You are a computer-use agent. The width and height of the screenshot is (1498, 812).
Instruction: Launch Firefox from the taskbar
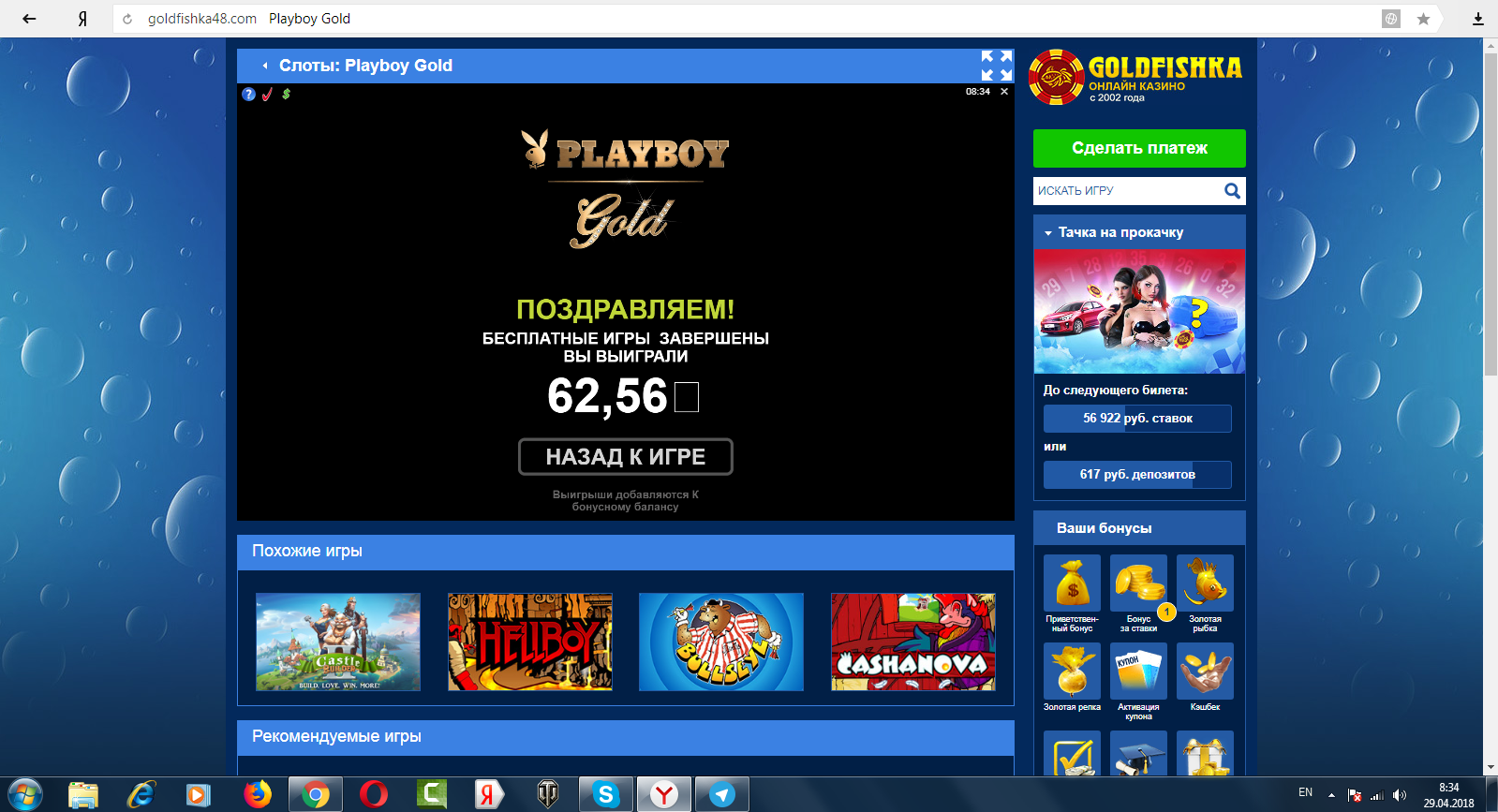coord(258,795)
